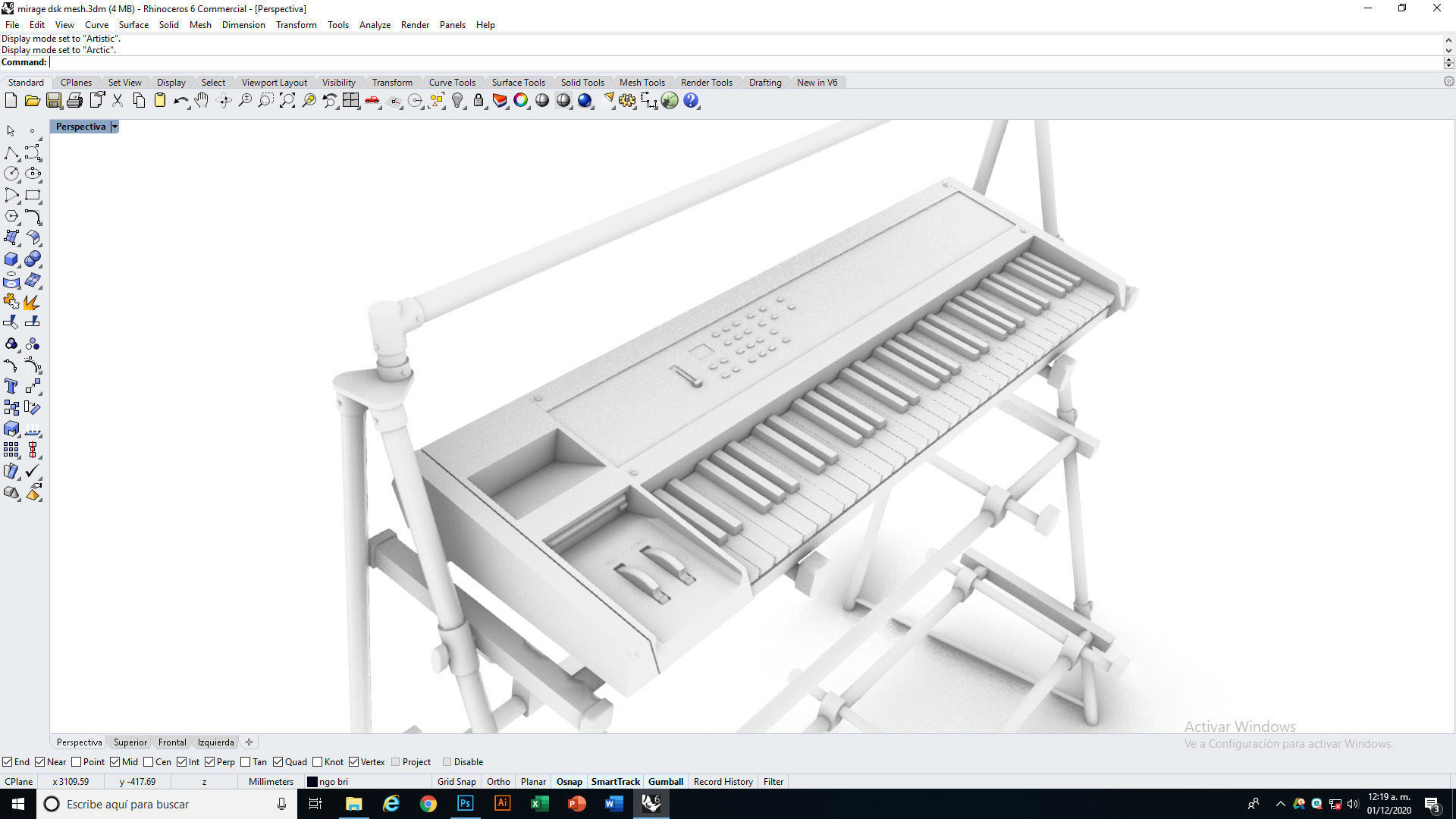This screenshot has width=1456, height=819.
Task: Open Layers with the layers icon
Action: (x=500, y=100)
